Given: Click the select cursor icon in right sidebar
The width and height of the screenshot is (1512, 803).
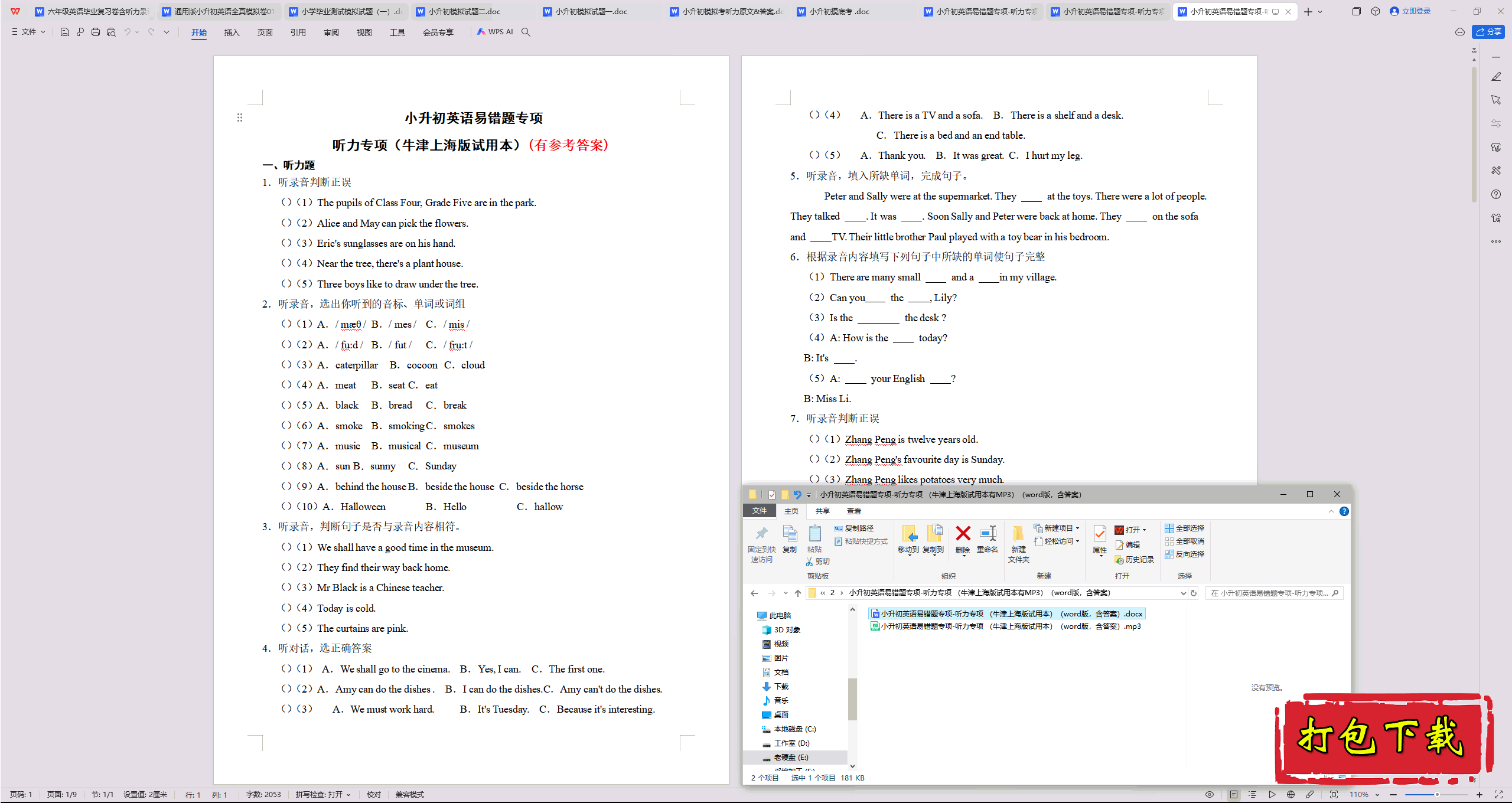Looking at the screenshot, I should point(1495,100).
